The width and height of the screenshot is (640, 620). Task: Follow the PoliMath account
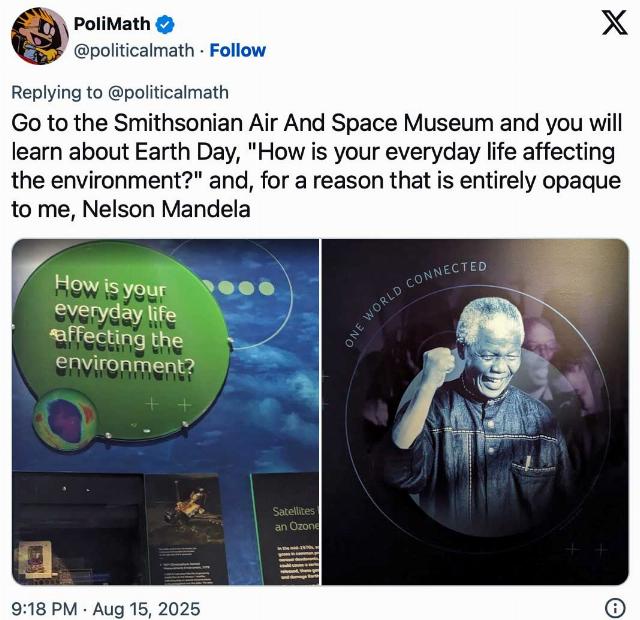click(238, 51)
